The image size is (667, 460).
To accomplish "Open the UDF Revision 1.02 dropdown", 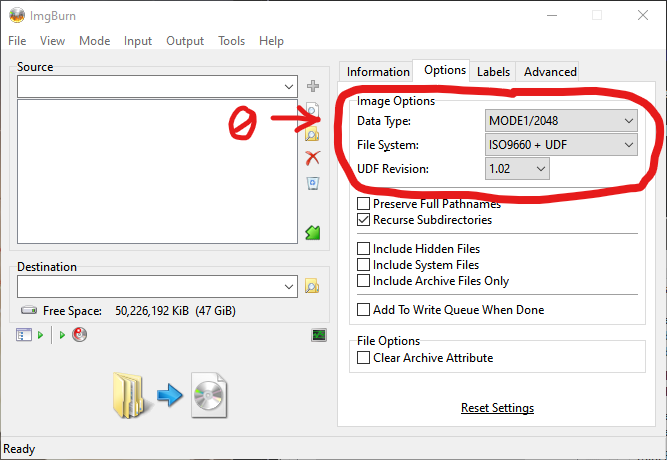I will point(517,169).
